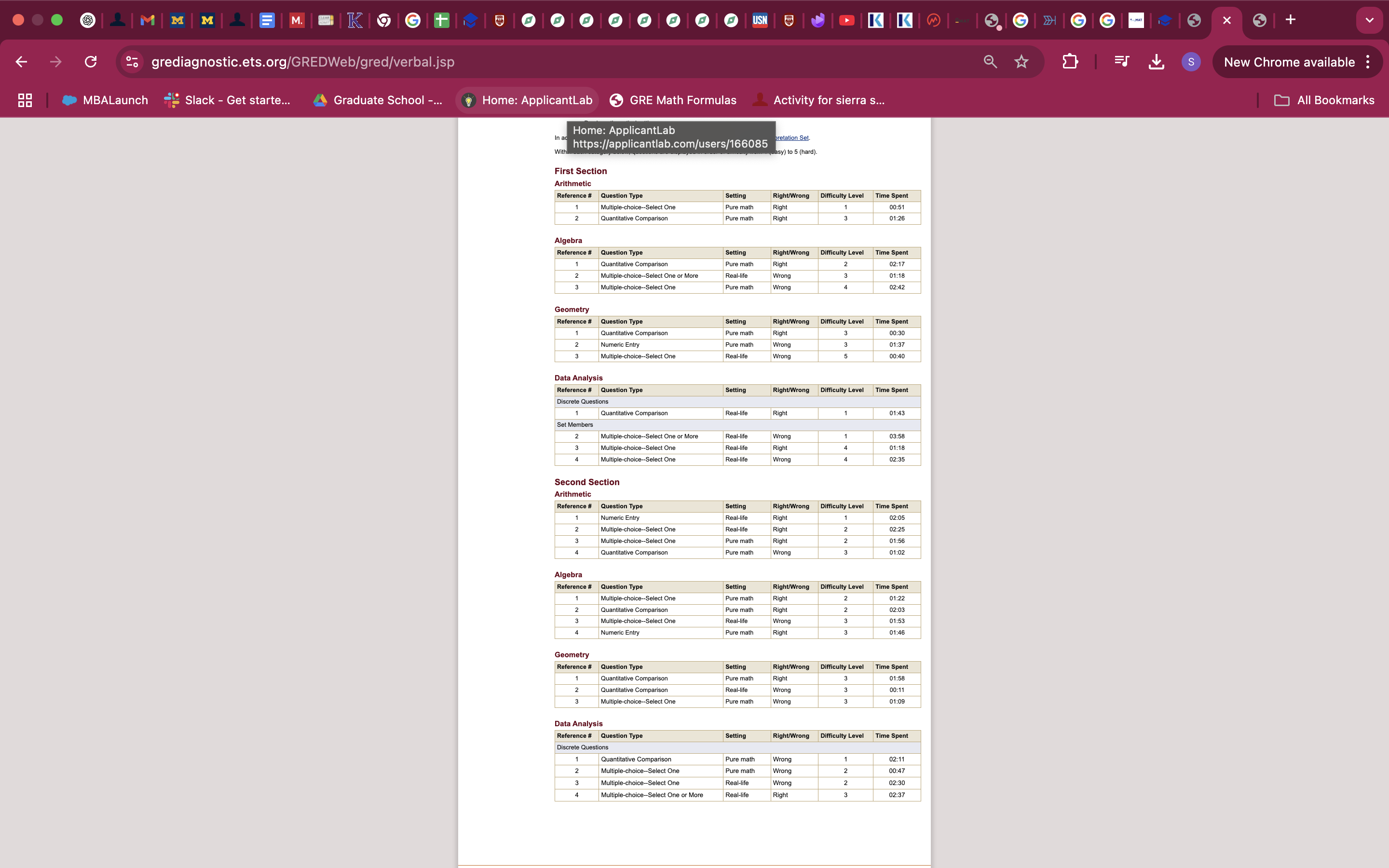This screenshot has height=868, width=1389.
Task: Click the Set Members row label
Action: [574, 425]
